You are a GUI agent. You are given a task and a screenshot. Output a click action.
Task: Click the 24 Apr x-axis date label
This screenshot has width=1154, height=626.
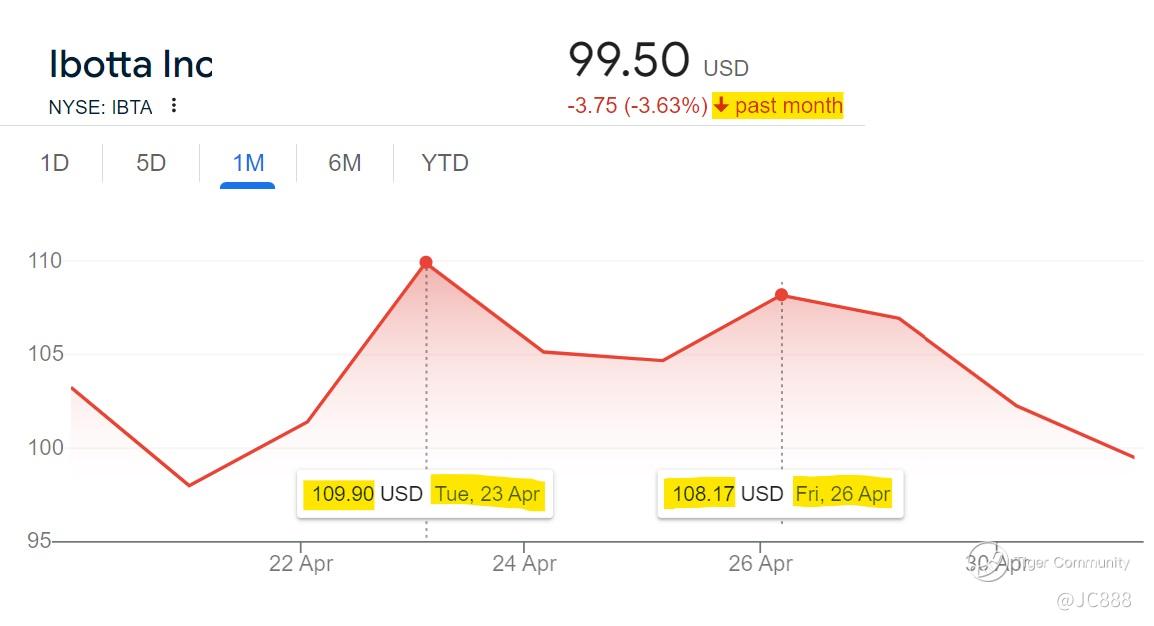pyautogui.click(x=524, y=564)
